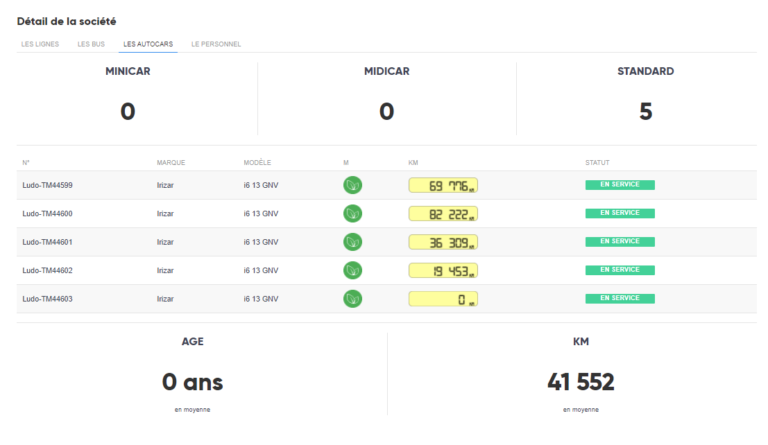Click the KM column header
The image size is (768, 445).
[x=413, y=162]
